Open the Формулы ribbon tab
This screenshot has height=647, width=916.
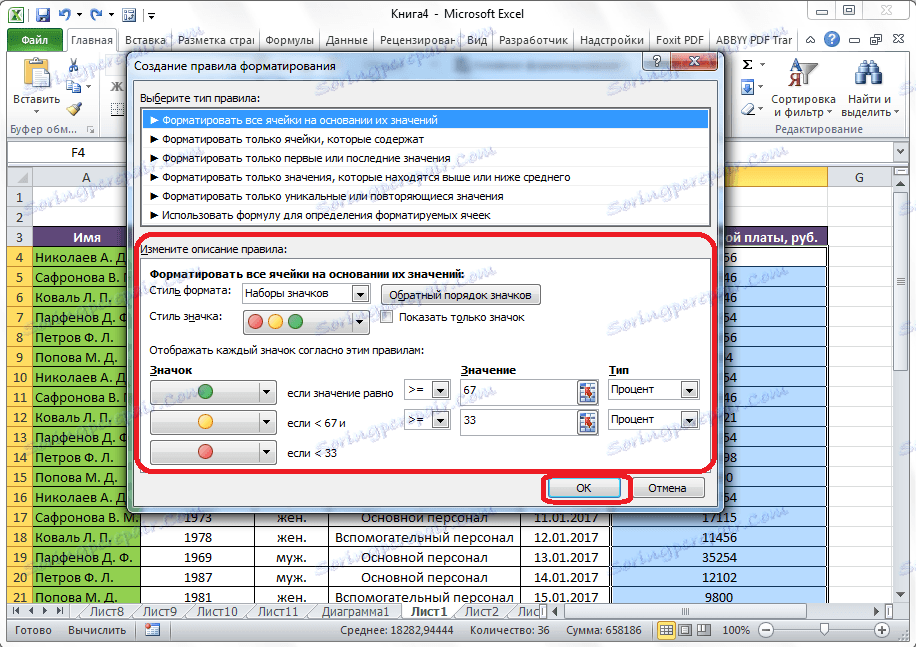[289, 40]
